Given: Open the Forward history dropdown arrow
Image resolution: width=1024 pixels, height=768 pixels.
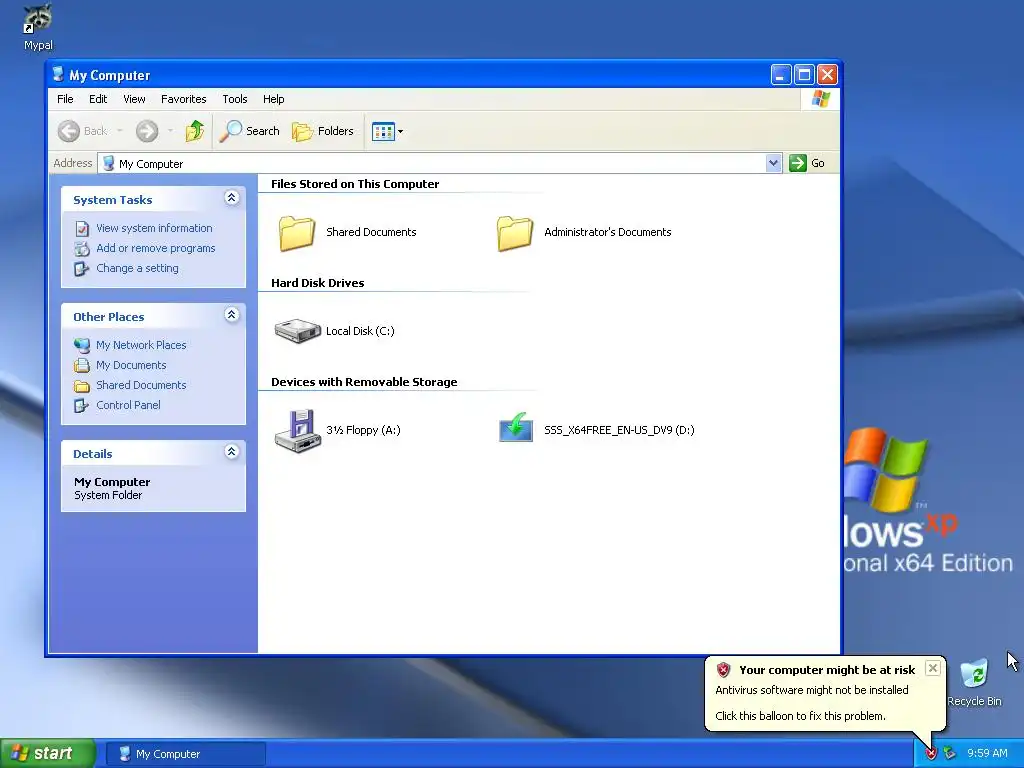Looking at the screenshot, I should (170, 131).
